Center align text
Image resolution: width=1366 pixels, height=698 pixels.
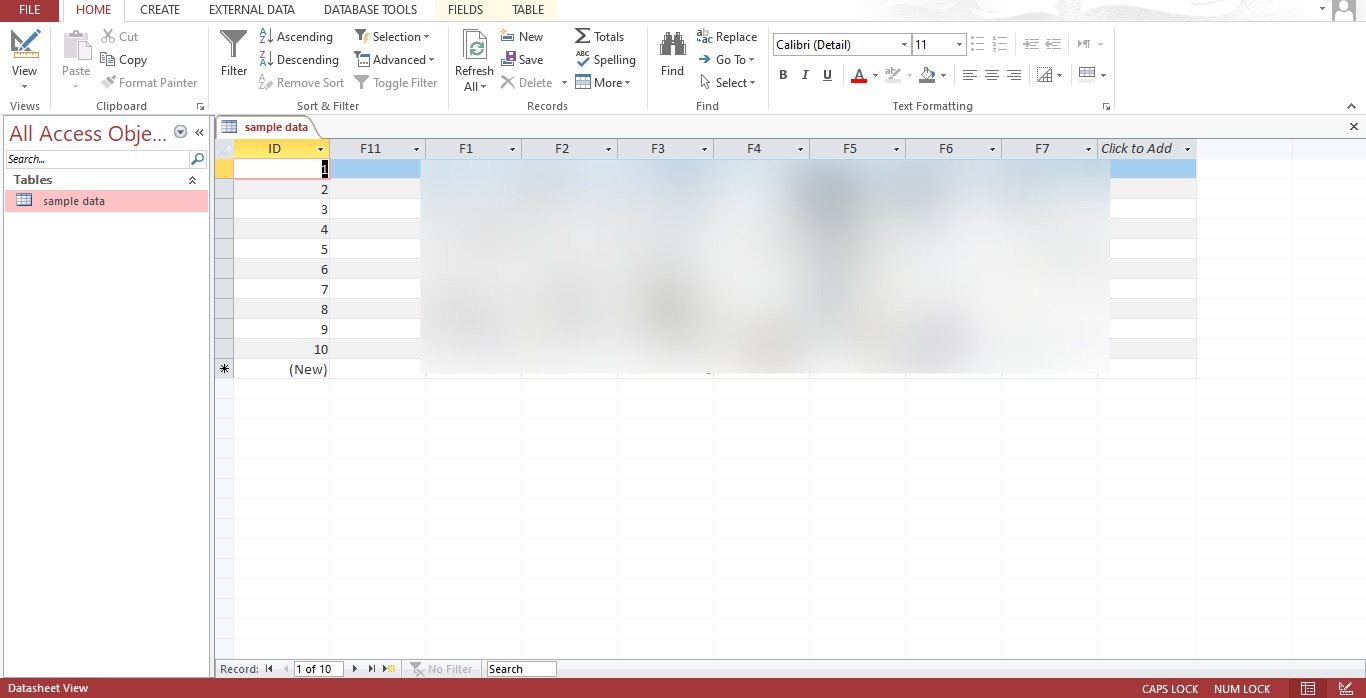(x=991, y=75)
